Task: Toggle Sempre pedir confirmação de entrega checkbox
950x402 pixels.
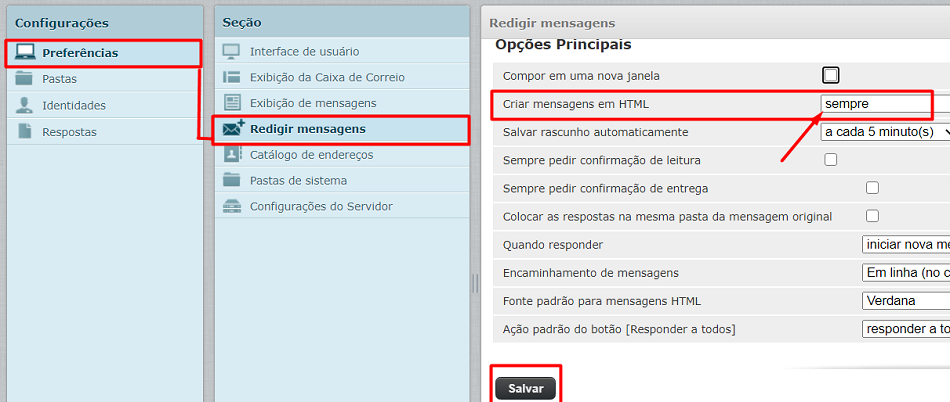Action: click(872, 188)
